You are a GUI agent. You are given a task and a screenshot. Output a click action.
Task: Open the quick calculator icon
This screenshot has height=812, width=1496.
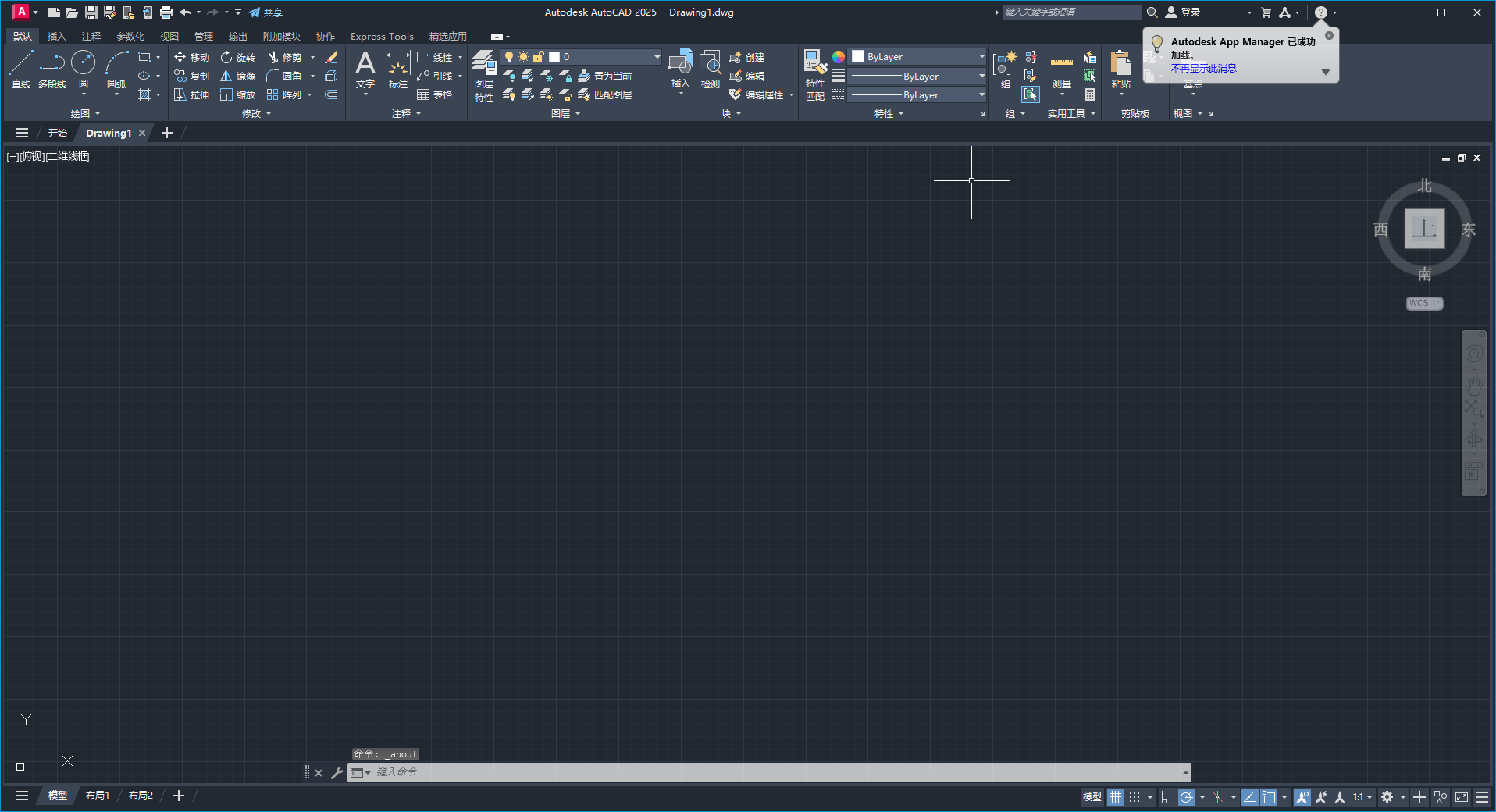coord(1090,94)
